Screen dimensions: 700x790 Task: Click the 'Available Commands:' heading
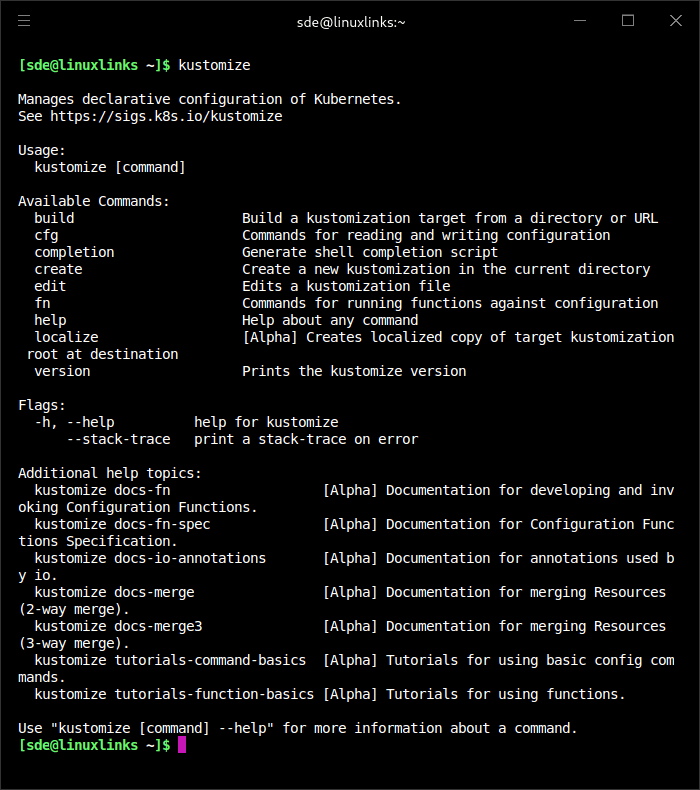coord(94,202)
